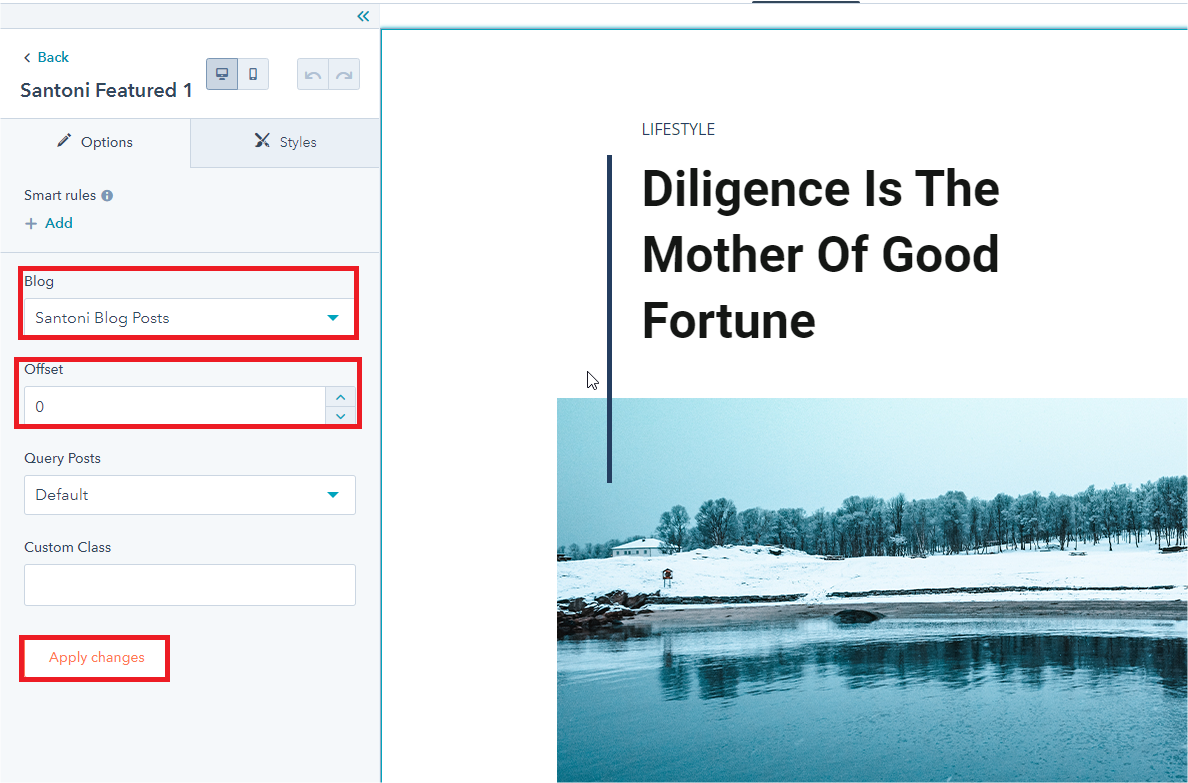Increase Offset with the up arrow
Image resolution: width=1188 pixels, height=783 pixels.
pos(340,397)
